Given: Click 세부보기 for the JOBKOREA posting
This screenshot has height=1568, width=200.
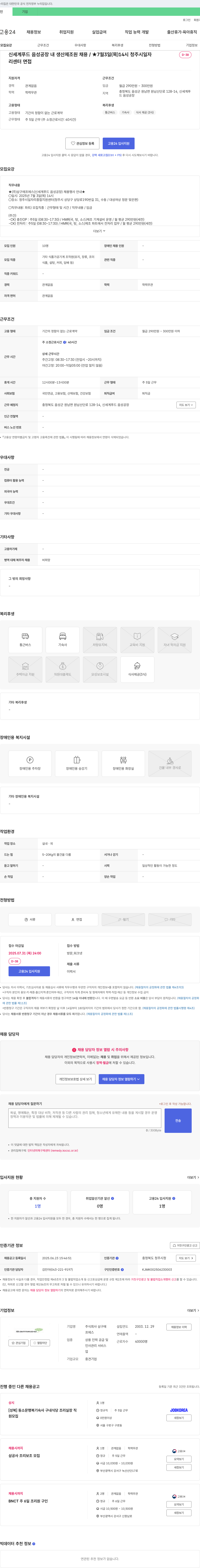Looking at the screenshot, I should pos(179,1418).
